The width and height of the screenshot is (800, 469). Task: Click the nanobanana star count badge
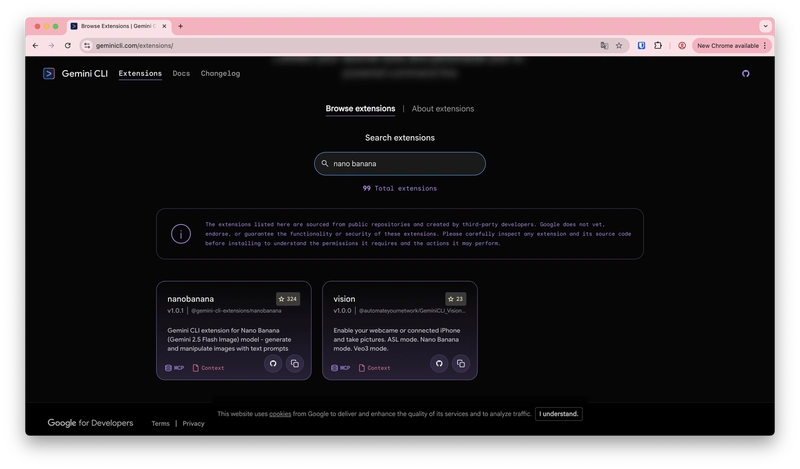pyautogui.click(x=288, y=299)
